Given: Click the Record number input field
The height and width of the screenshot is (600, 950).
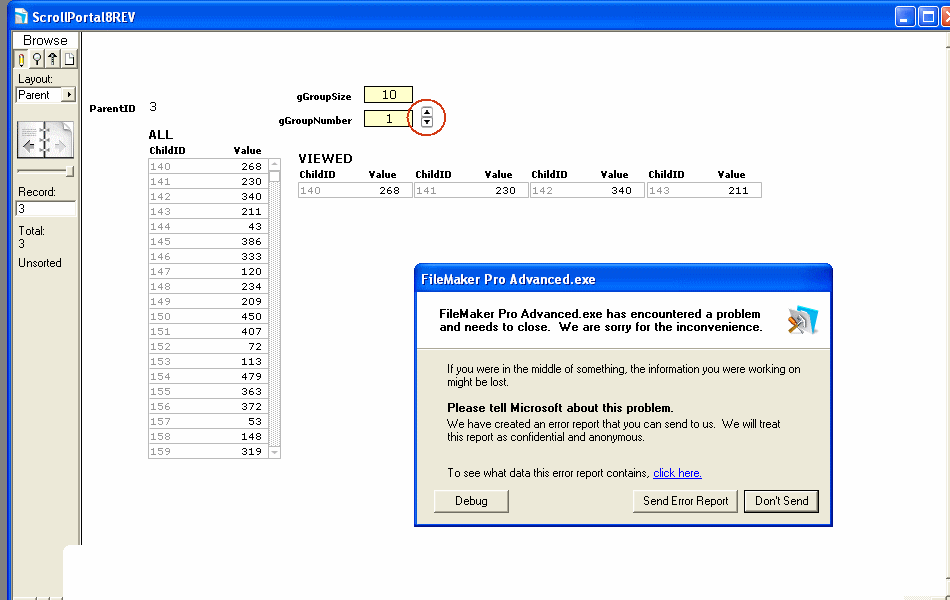Looking at the screenshot, I should [46, 209].
